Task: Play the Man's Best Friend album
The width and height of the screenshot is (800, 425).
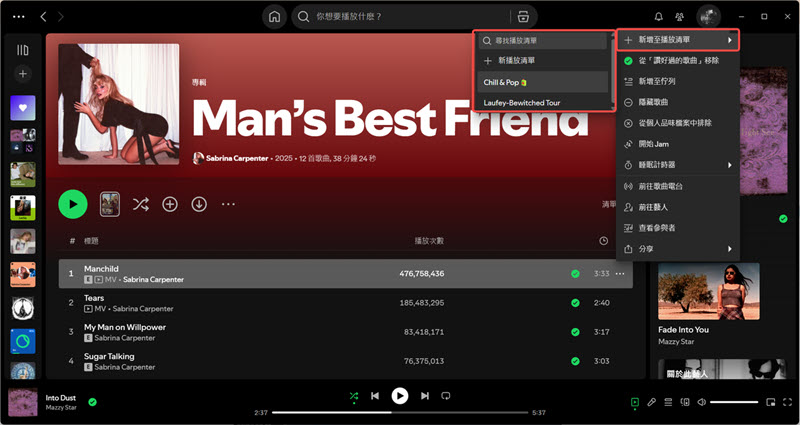Action: tap(73, 204)
